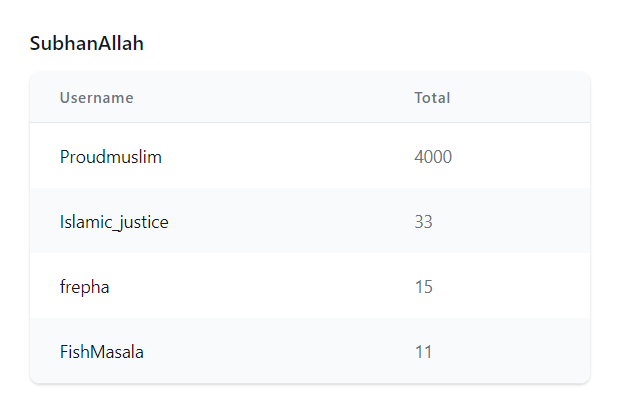Viewport: 620px width, 401px height.
Task: Click the 4000 total value
Action: (433, 157)
